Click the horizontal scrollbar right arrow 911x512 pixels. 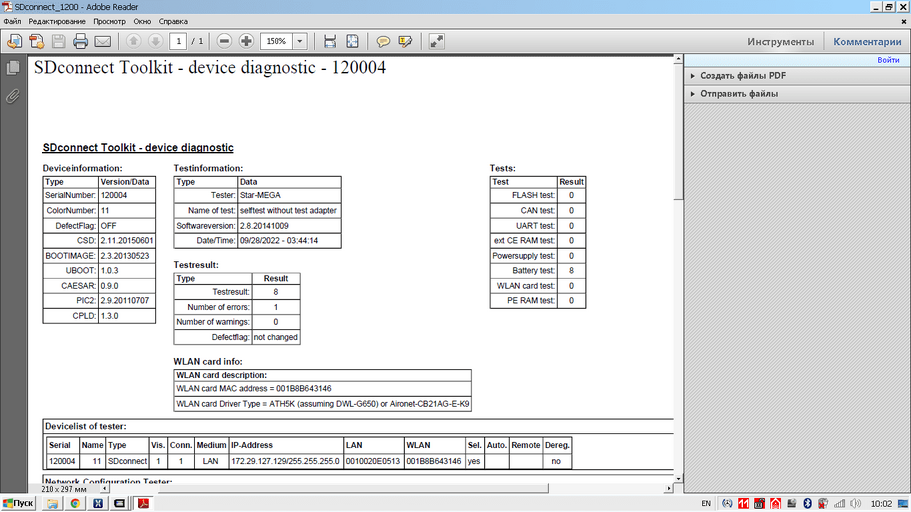coord(669,489)
